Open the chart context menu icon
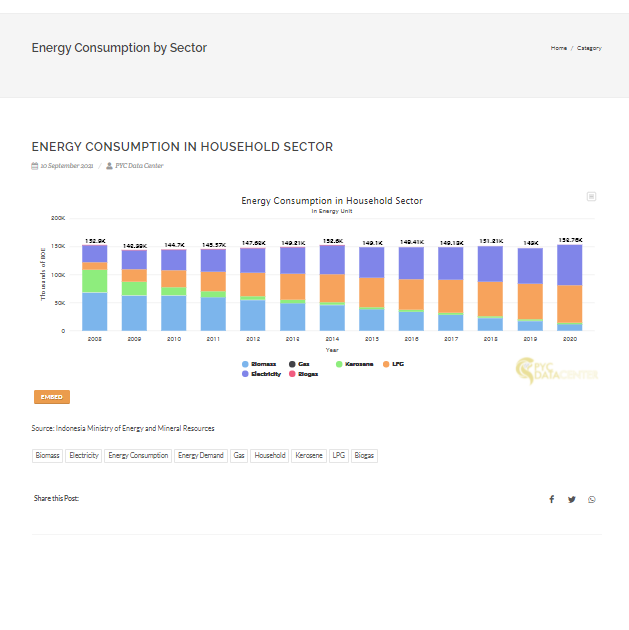 (x=591, y=196)
